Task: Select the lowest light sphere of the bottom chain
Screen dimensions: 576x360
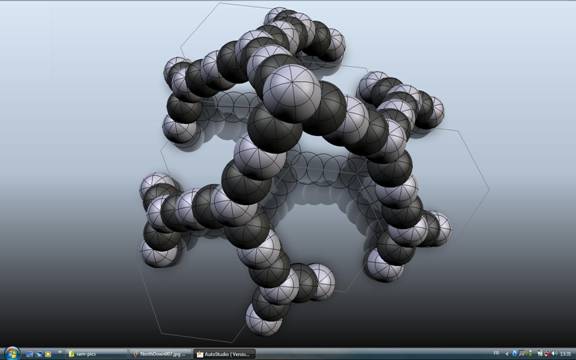Action: 263,319
